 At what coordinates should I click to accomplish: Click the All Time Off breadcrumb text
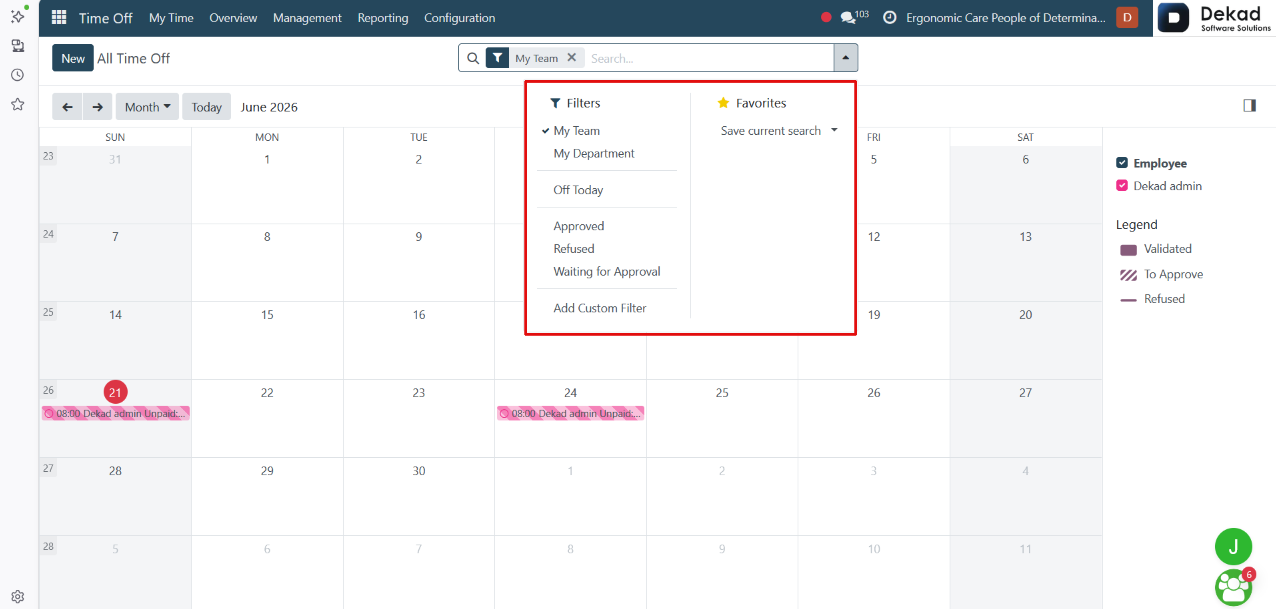point(133,58)
